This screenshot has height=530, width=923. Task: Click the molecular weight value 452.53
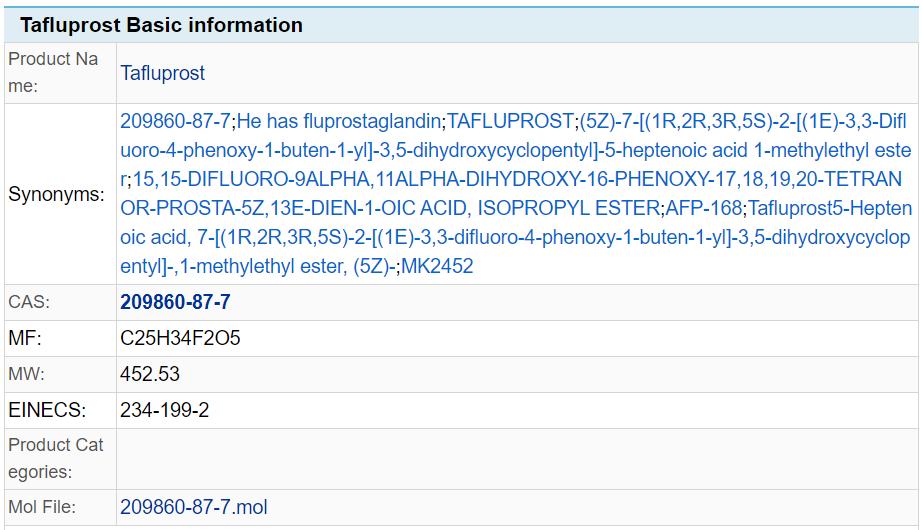[x=150, y=374]
